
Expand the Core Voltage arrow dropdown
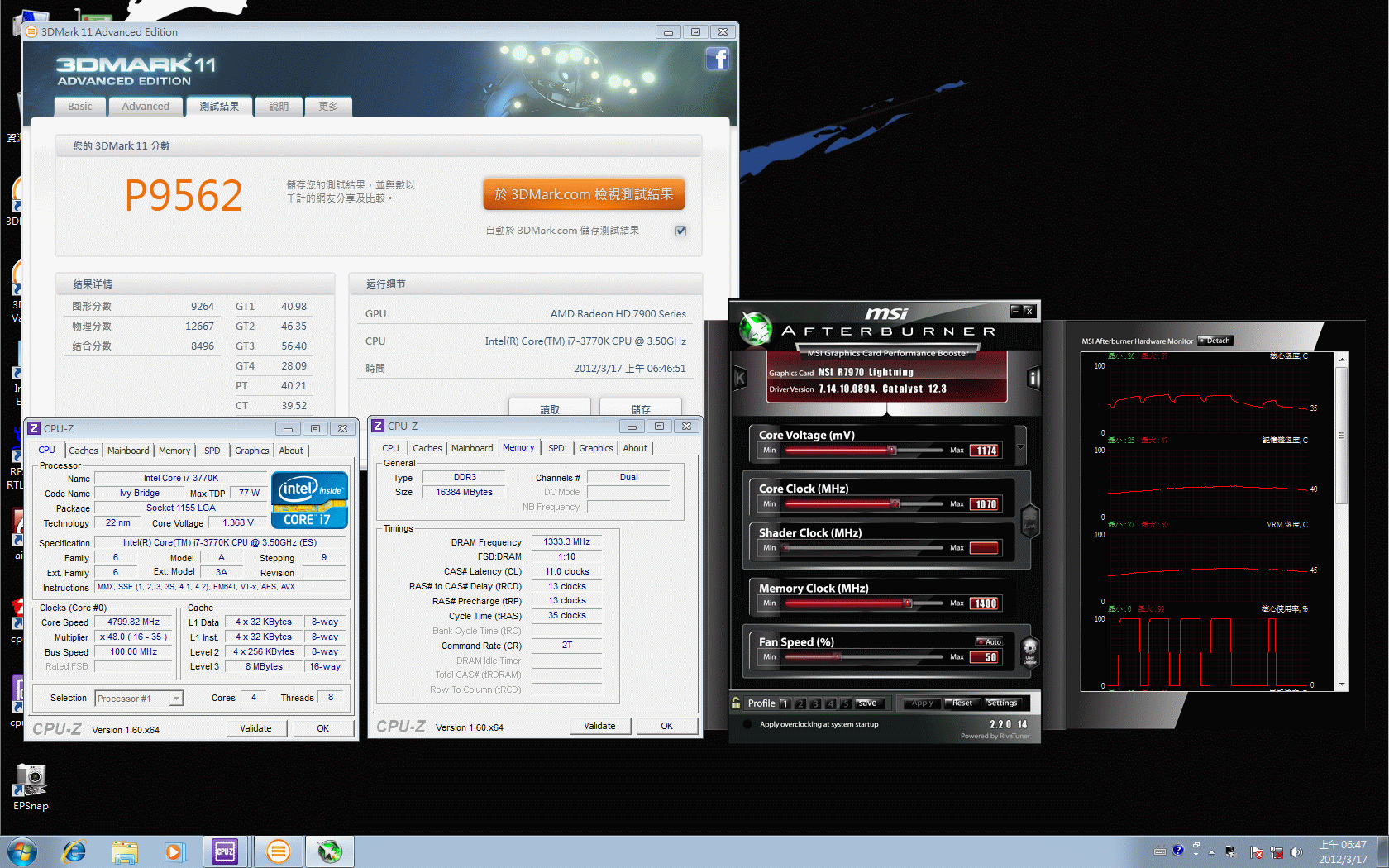click(x=1020, y=447)
